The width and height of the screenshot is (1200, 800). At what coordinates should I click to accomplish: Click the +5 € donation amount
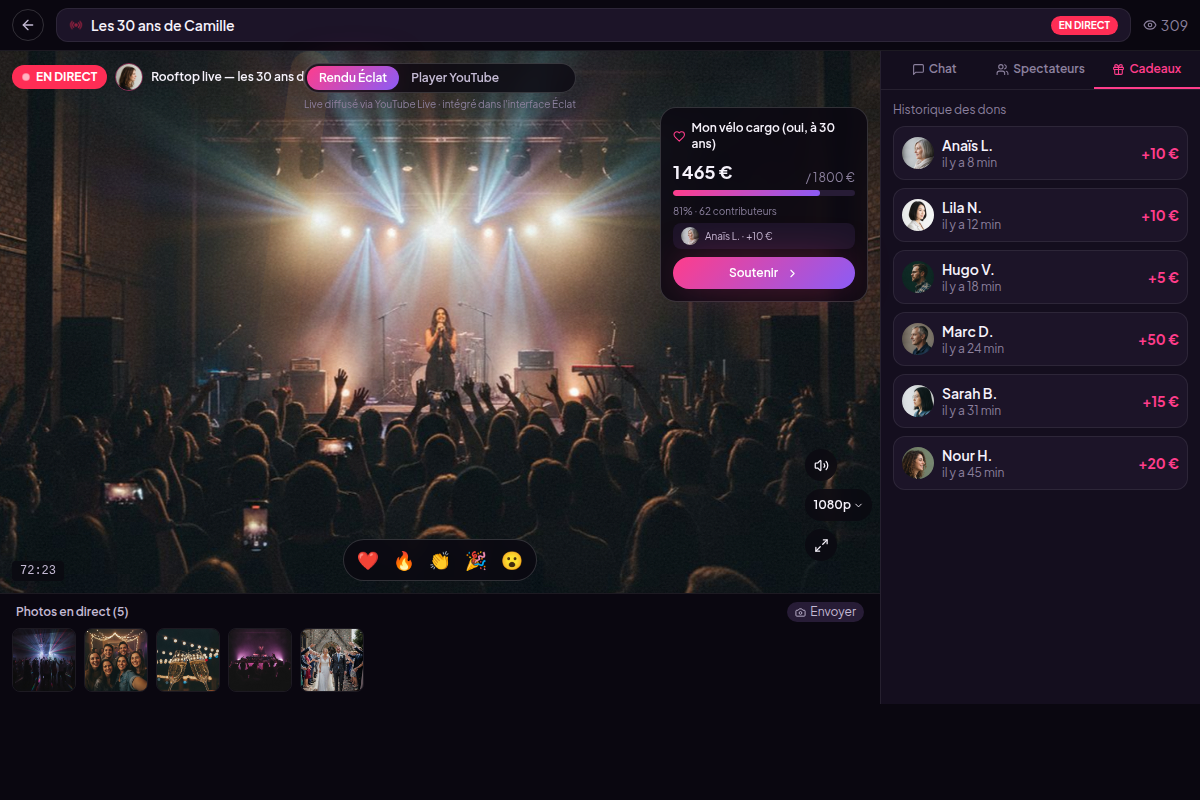click(x=1164, y=278)
